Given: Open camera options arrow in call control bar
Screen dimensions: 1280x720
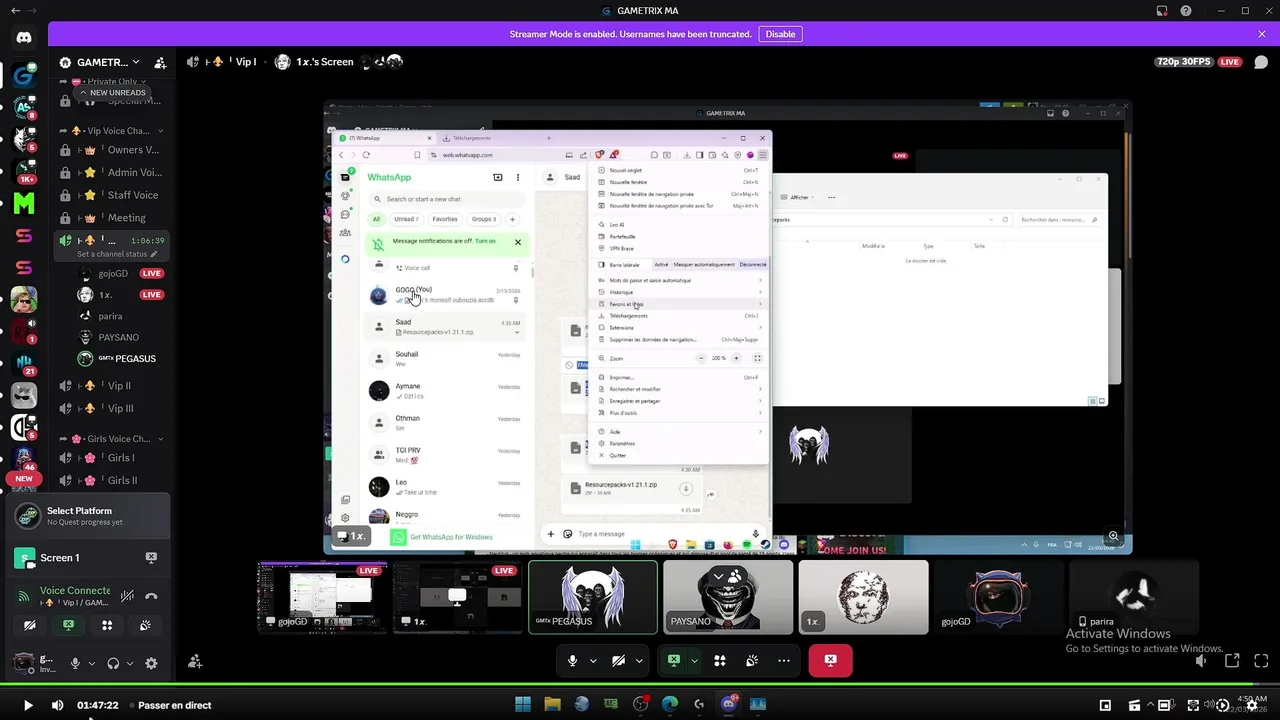Looking at the screenshot, I should point(639,660).
